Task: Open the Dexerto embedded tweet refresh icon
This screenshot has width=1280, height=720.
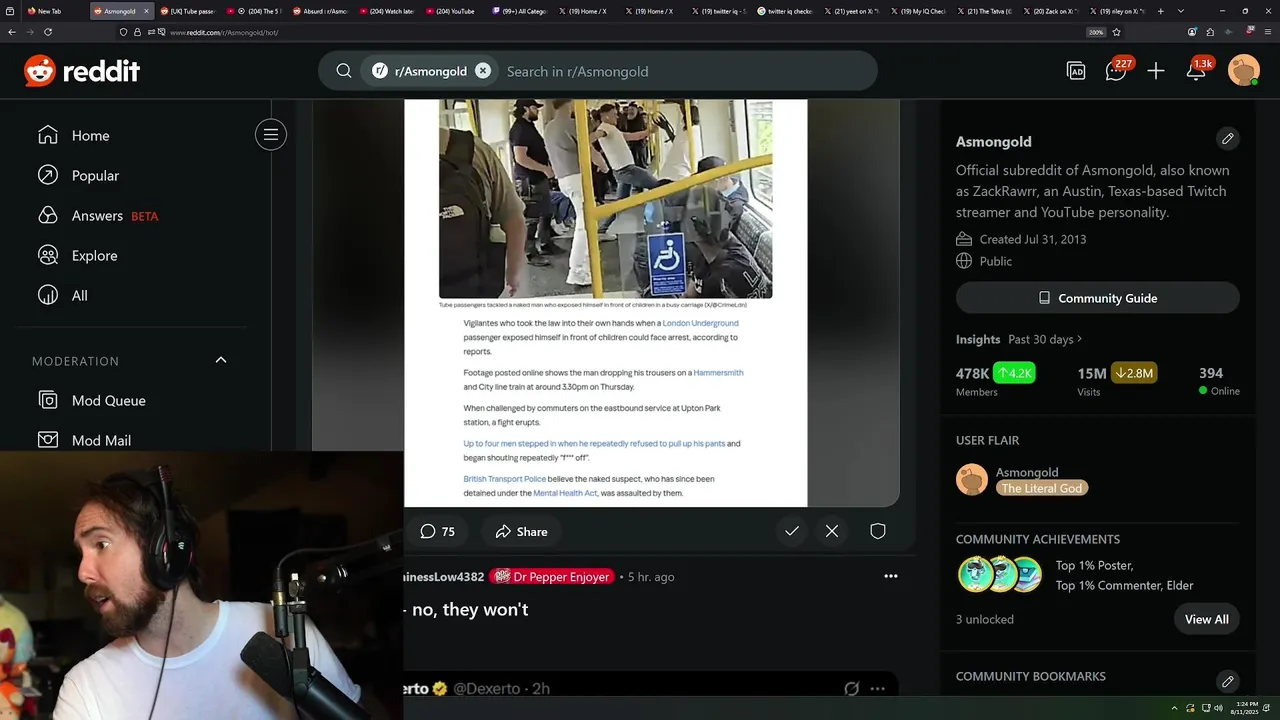Action: tap(851, 688)
